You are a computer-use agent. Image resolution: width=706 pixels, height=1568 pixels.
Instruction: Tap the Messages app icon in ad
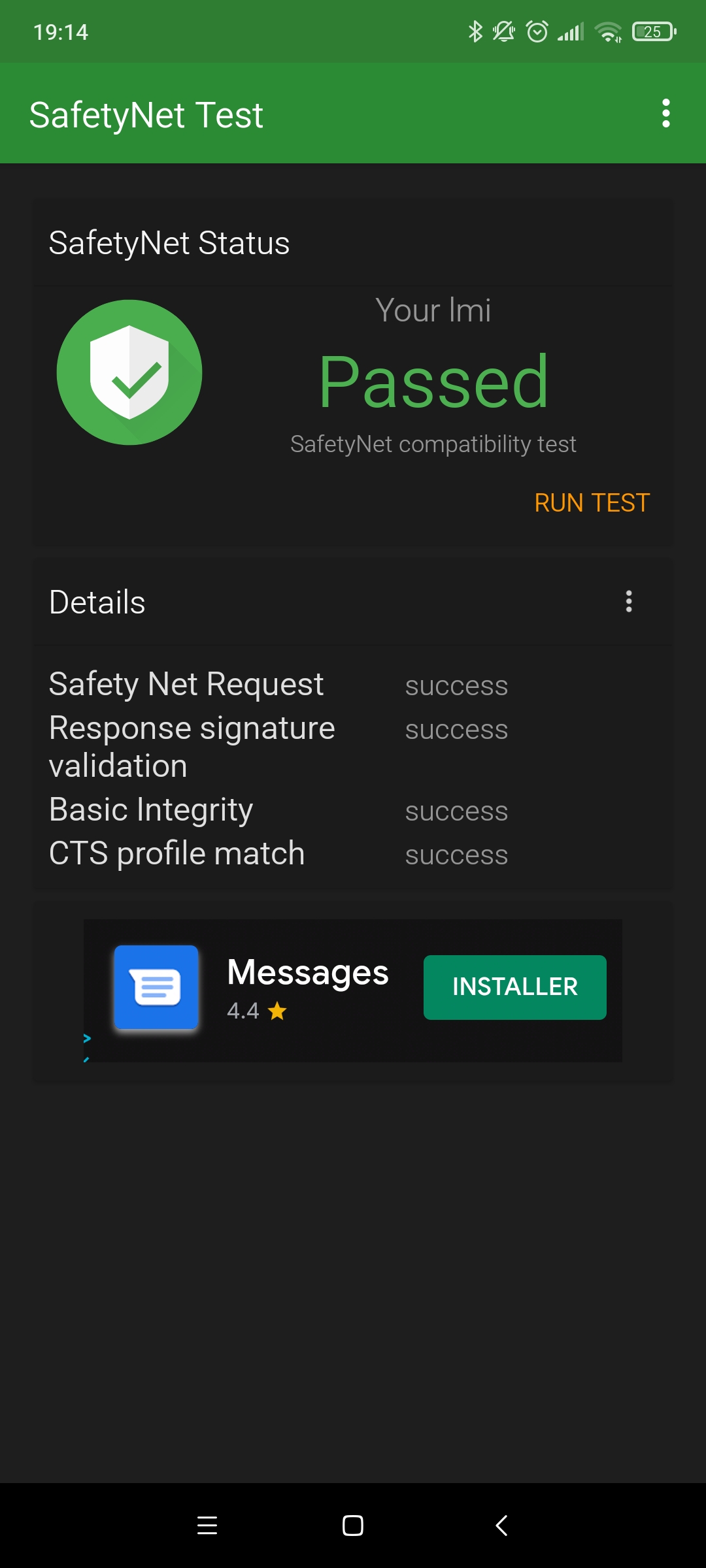156,987
